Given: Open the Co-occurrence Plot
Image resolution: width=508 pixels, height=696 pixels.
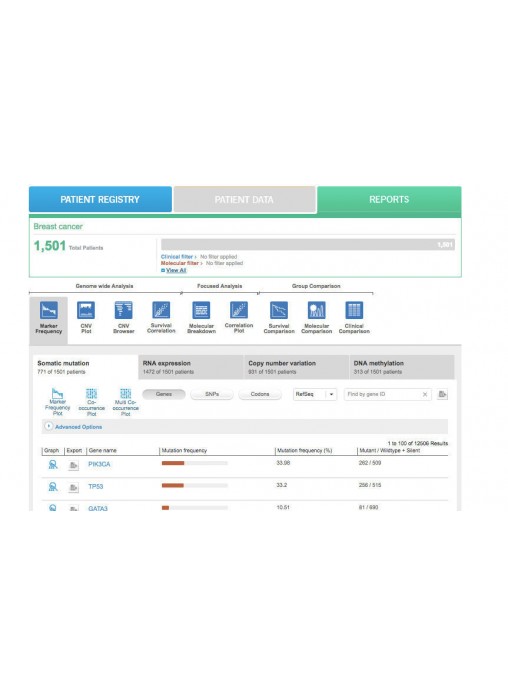Looking at the screenshot, I should 91,402.
